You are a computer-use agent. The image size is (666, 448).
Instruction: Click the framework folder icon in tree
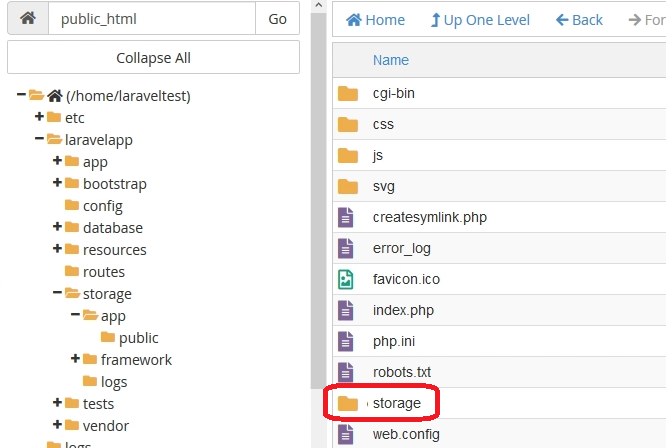(90, 359)
